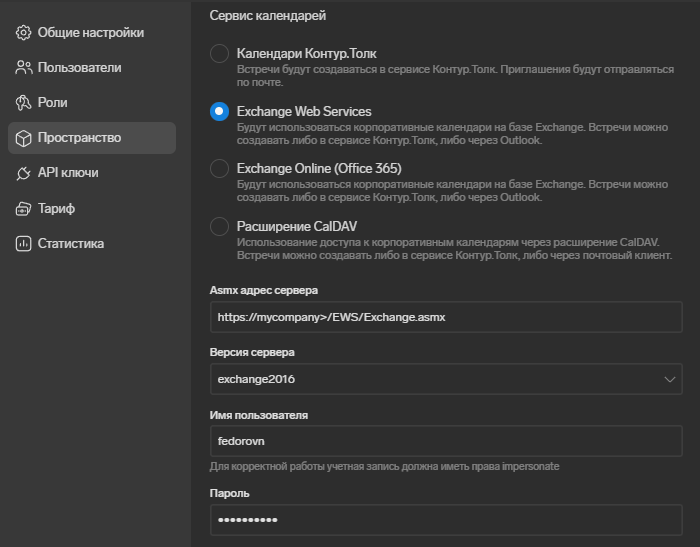Select the Exchange Web Services radio button
700x547 pixels.
(x=219, y=112)
